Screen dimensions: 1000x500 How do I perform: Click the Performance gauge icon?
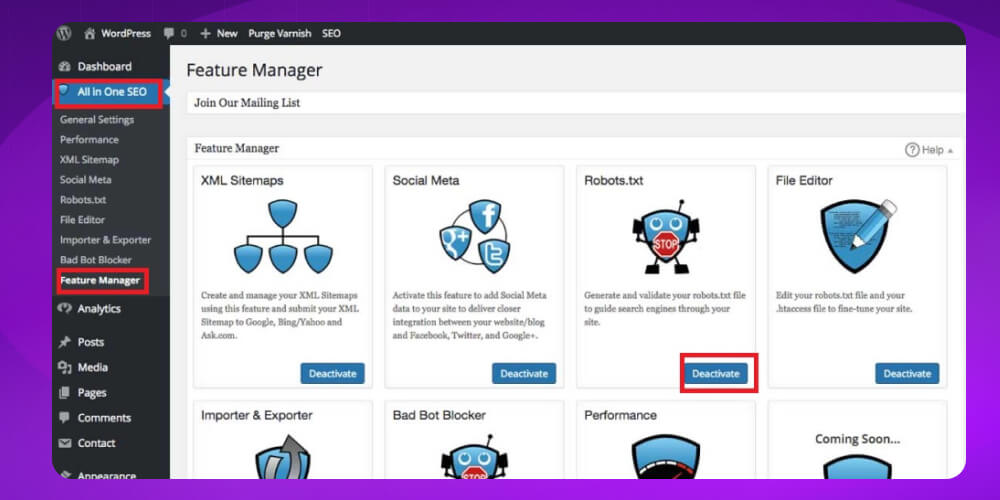[666, 457]
